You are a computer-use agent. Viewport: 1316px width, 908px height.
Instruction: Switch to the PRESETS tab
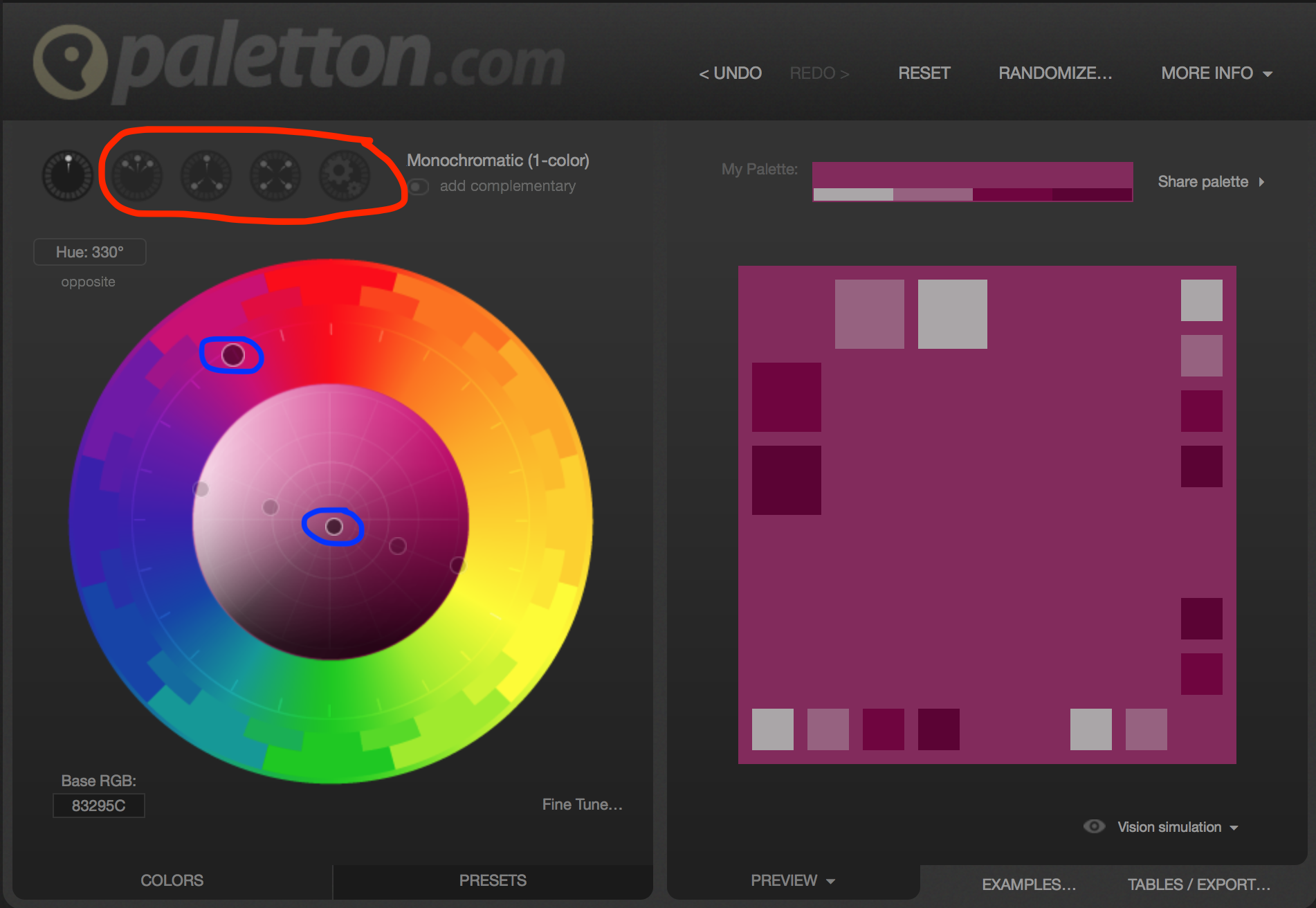pyautogui.click(x=493, y=880)
